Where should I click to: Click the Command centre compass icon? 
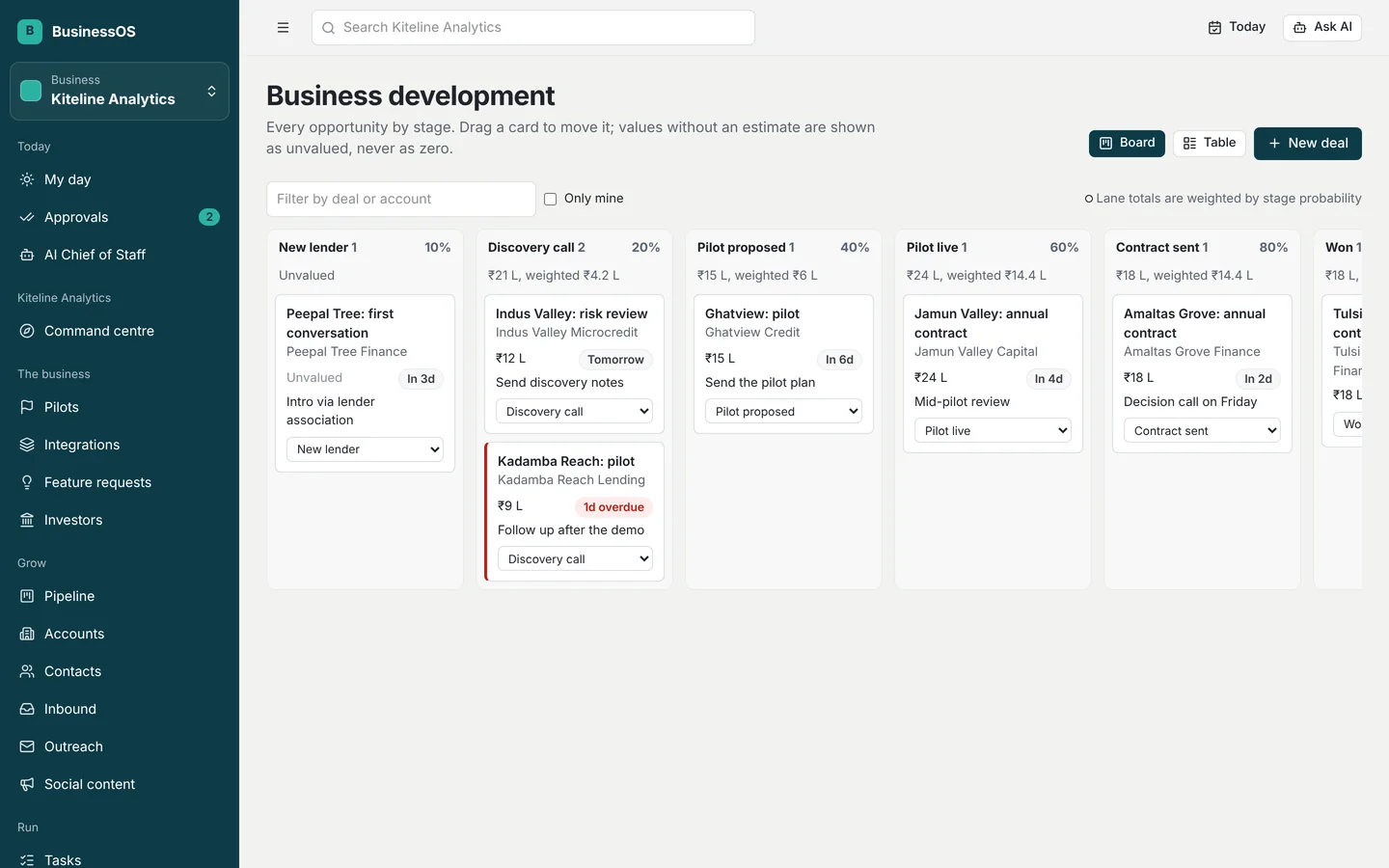pyautogui.click(x=27, y=331)
